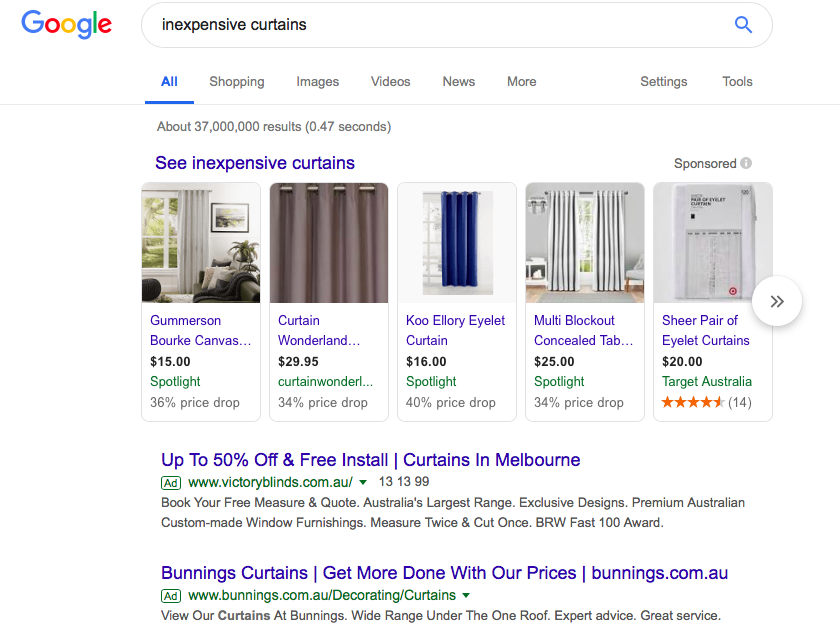Switch to the Images tab
This screenshot has height=639, width=840.
pyautogui.click(x=317, y=82)
